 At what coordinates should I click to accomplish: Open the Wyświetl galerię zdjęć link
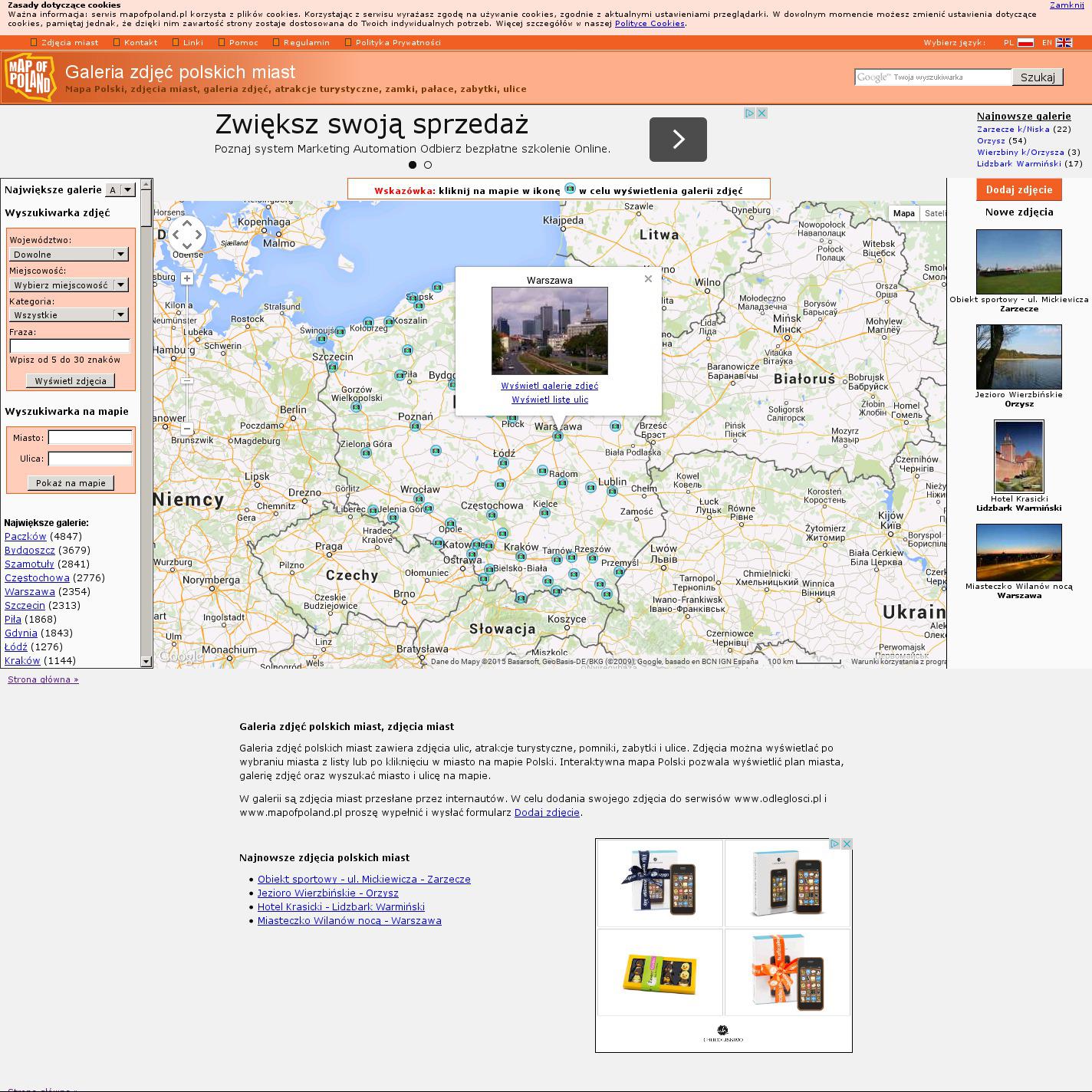[549, 386]
